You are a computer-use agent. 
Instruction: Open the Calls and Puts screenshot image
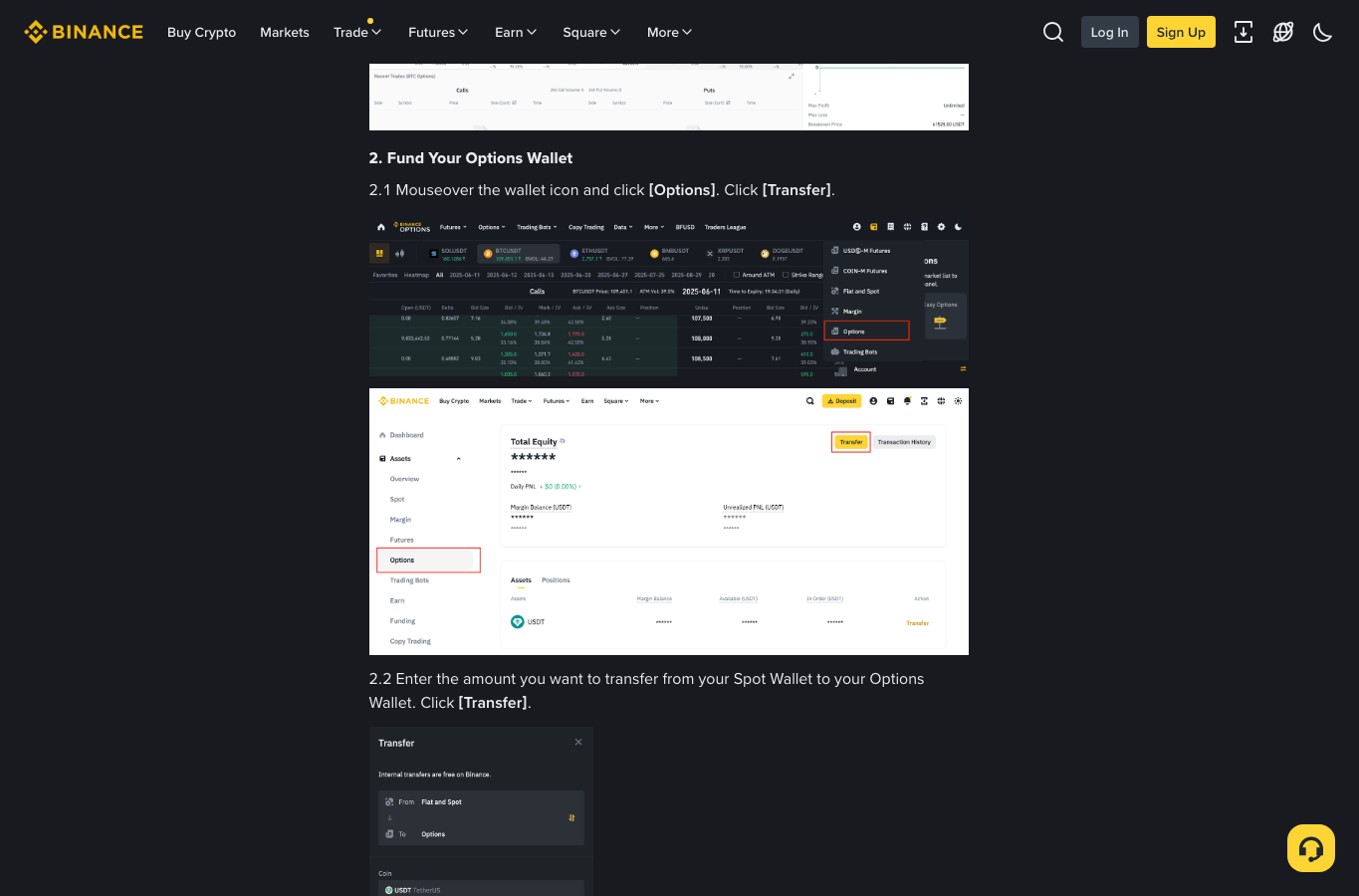(669, 97)
